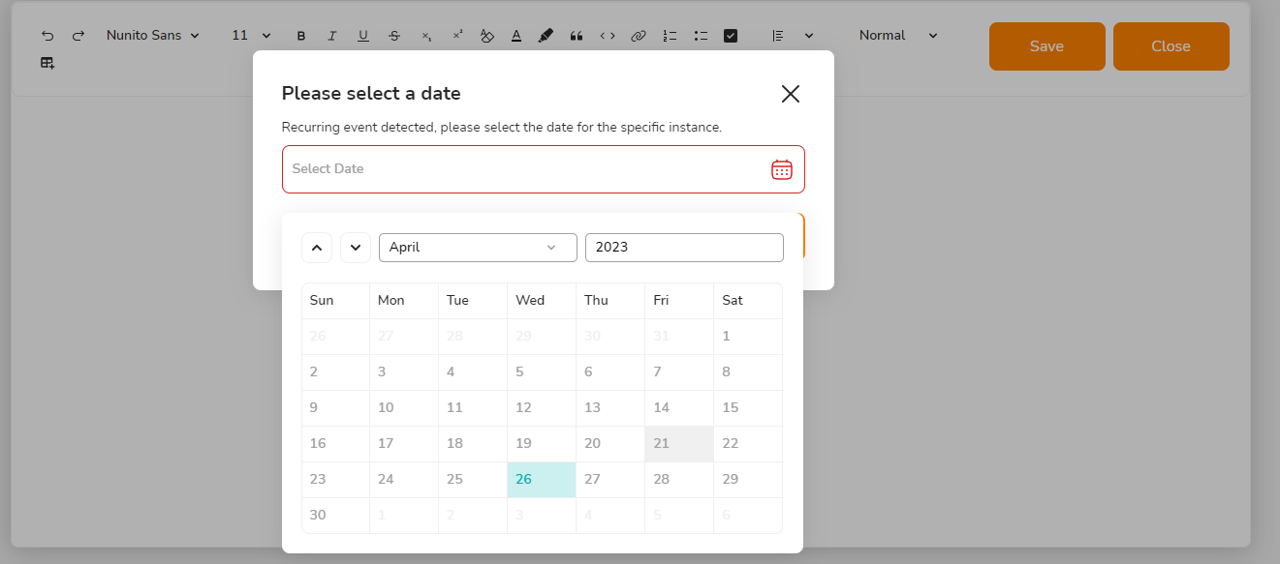Apply italic formatting icon
The image size is (1280, 564).
click(x=332, y=36)
